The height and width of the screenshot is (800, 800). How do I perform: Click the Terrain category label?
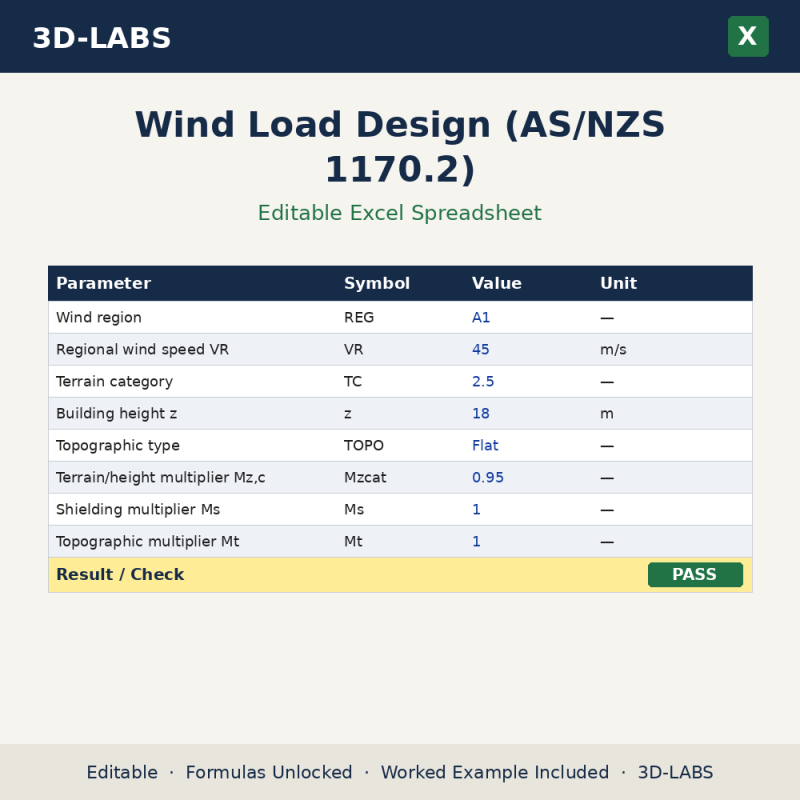114,382
